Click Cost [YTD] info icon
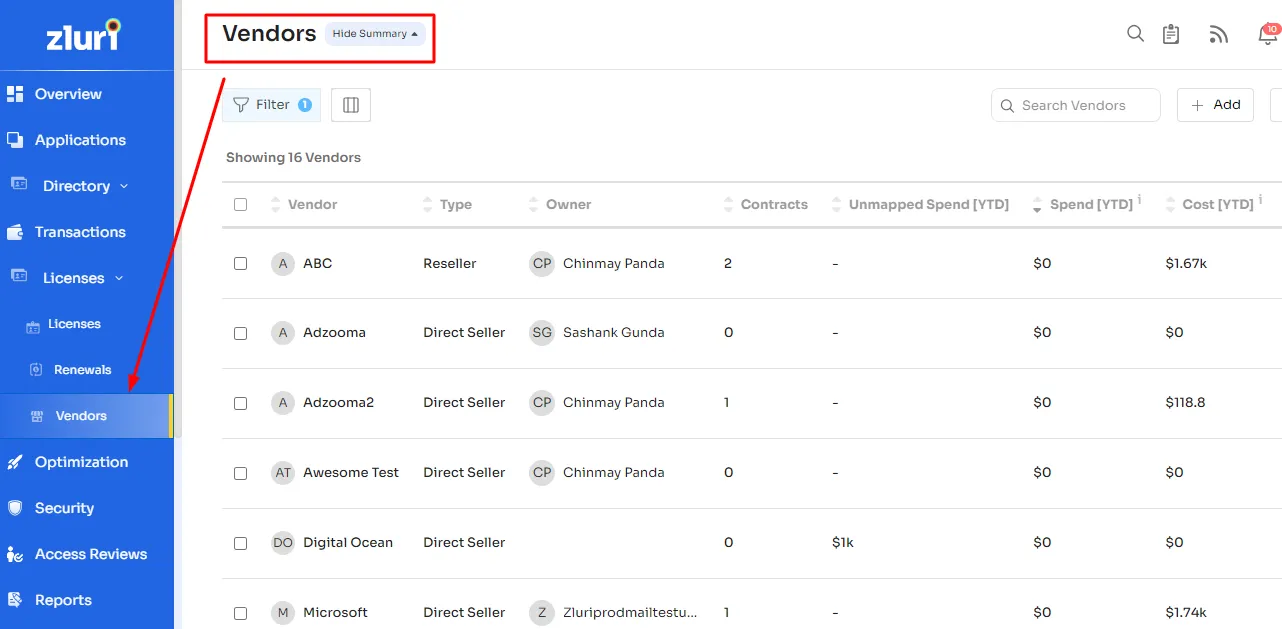The image size is (1282, 629). tap(1260, 199)
